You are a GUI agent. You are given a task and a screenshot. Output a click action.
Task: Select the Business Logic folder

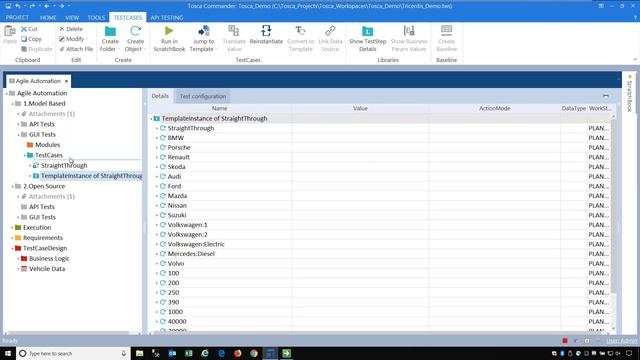click(49, 258)
